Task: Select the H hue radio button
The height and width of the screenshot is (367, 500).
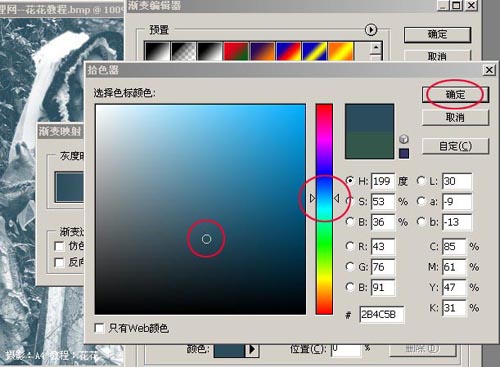Action: (350, 181)
